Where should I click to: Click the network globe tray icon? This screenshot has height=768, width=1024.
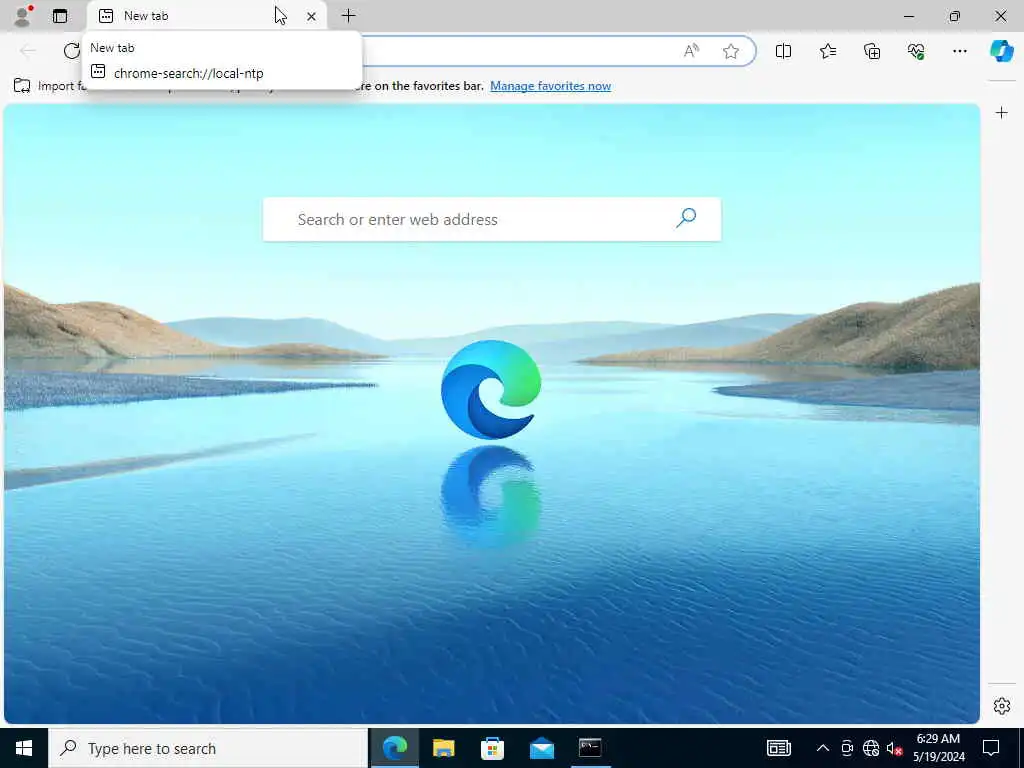(871, 748)
